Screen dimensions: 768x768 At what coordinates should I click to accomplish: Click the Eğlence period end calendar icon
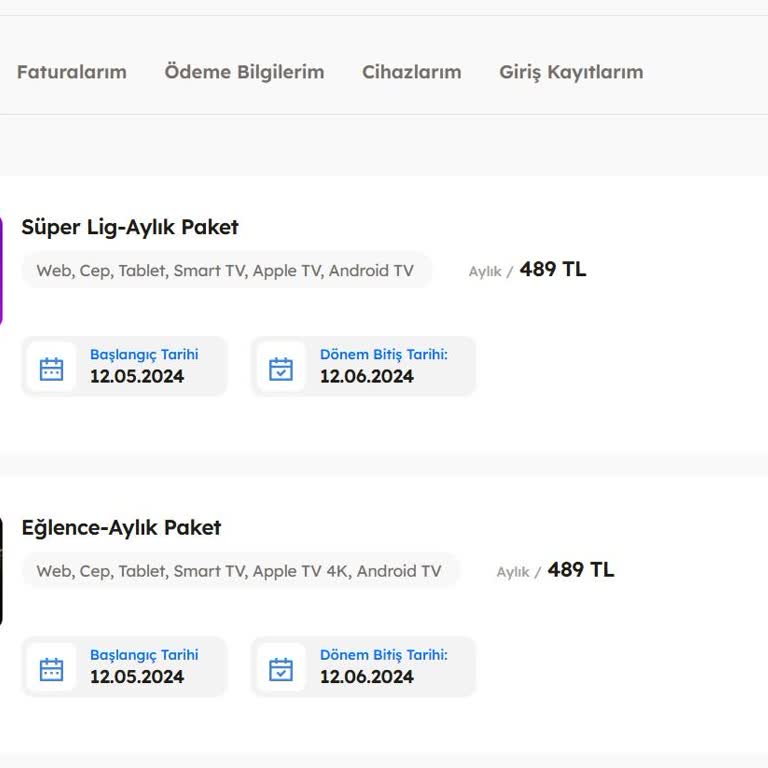pos(281,669)
